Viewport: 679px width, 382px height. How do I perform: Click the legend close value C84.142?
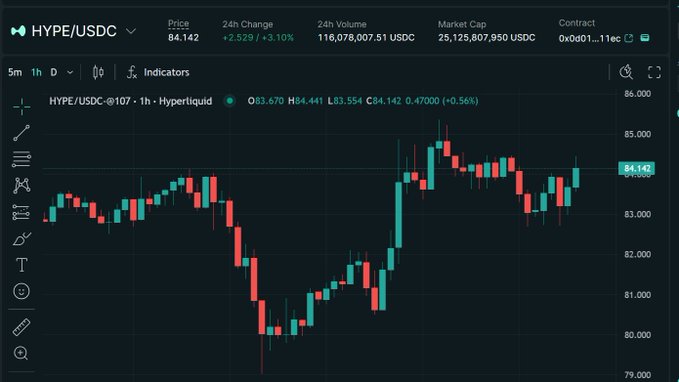[384, 101]
